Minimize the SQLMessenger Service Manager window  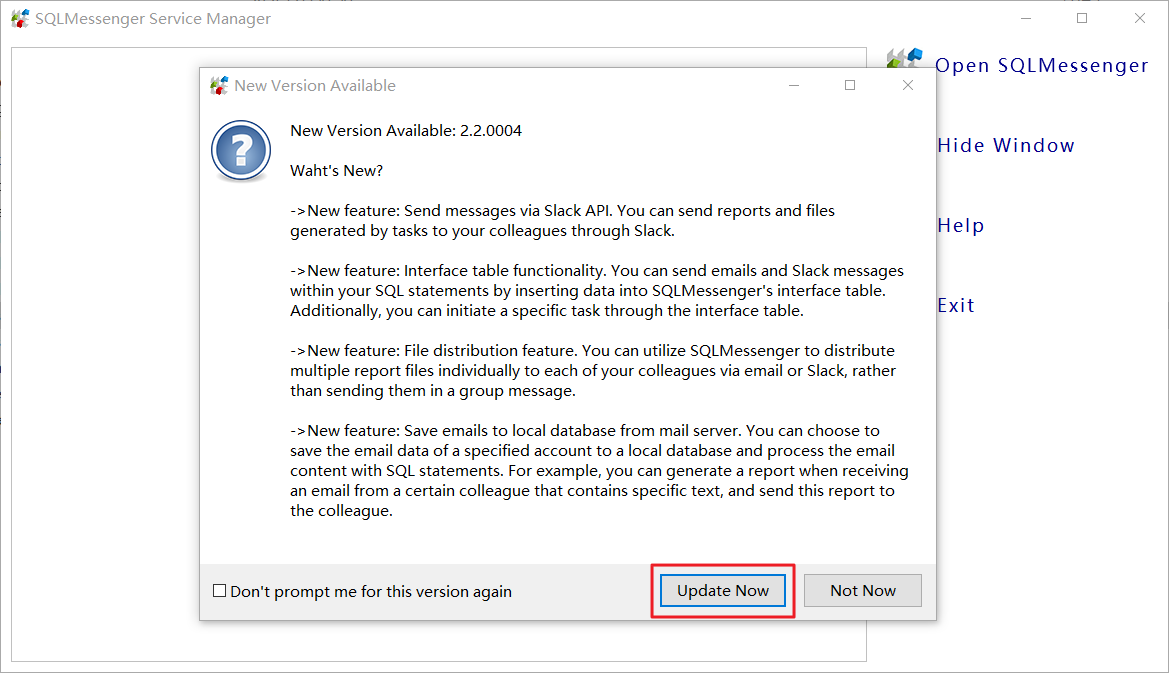pyautogui.click(x=1024, y=19)
